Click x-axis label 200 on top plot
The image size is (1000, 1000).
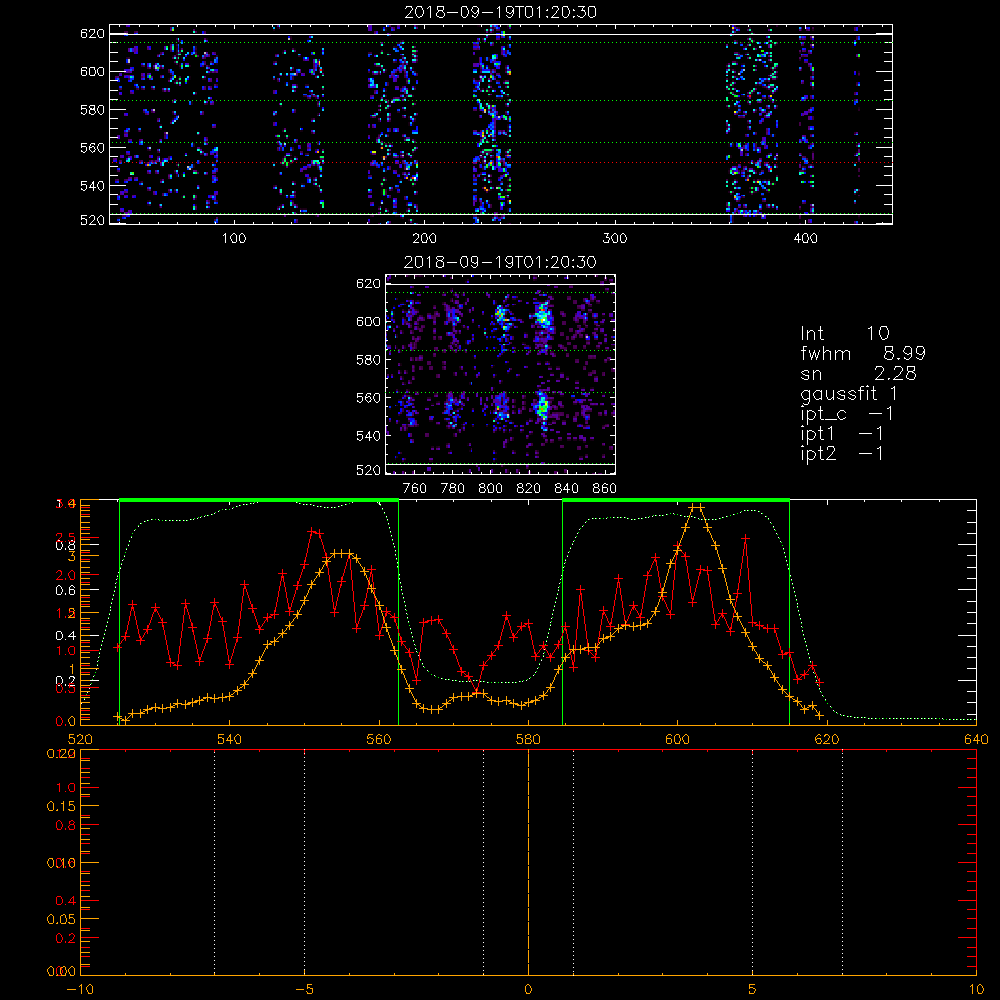(x=424, y=239)
